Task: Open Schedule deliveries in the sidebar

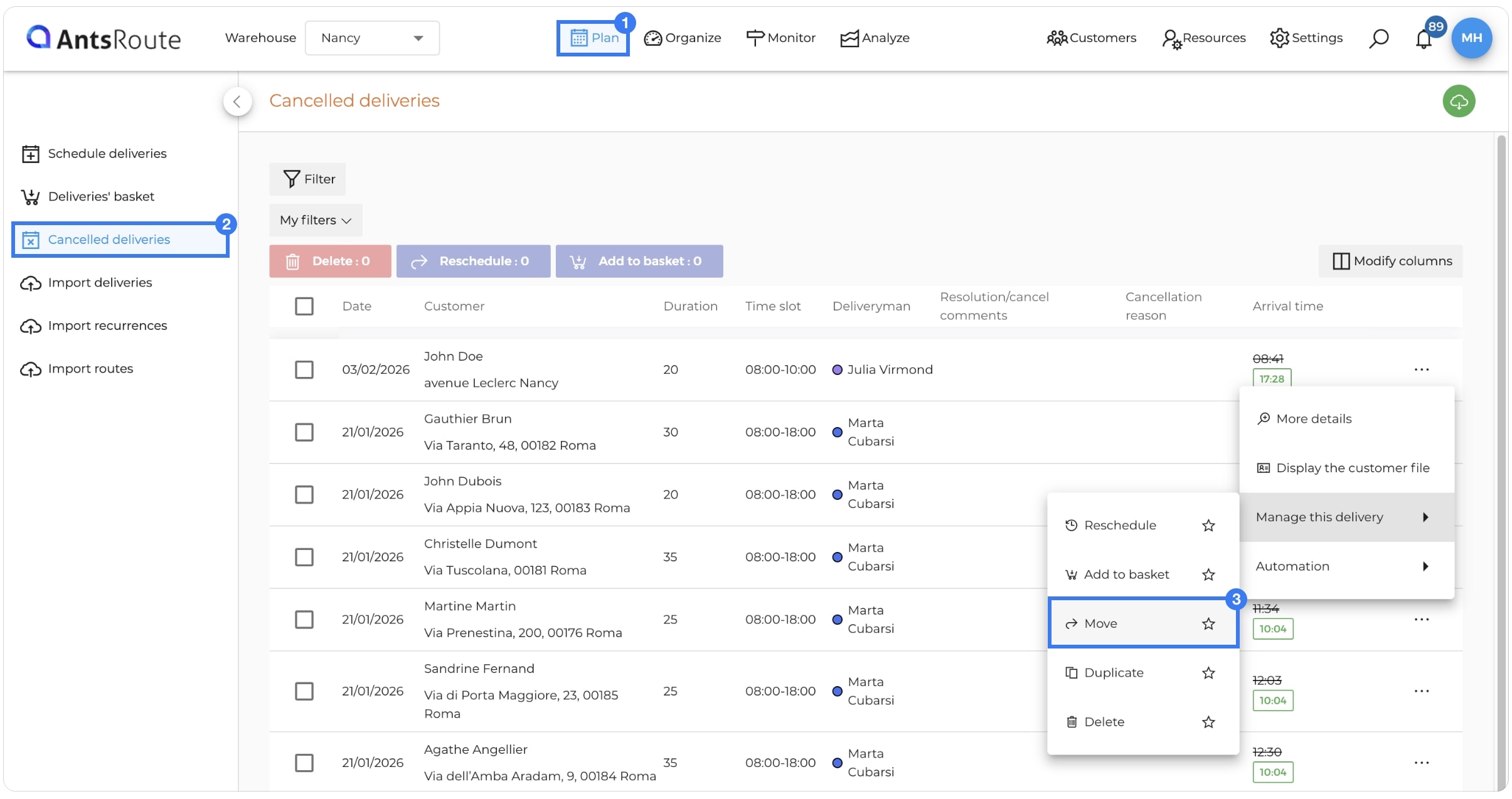Action: click(x=94, y=154)
